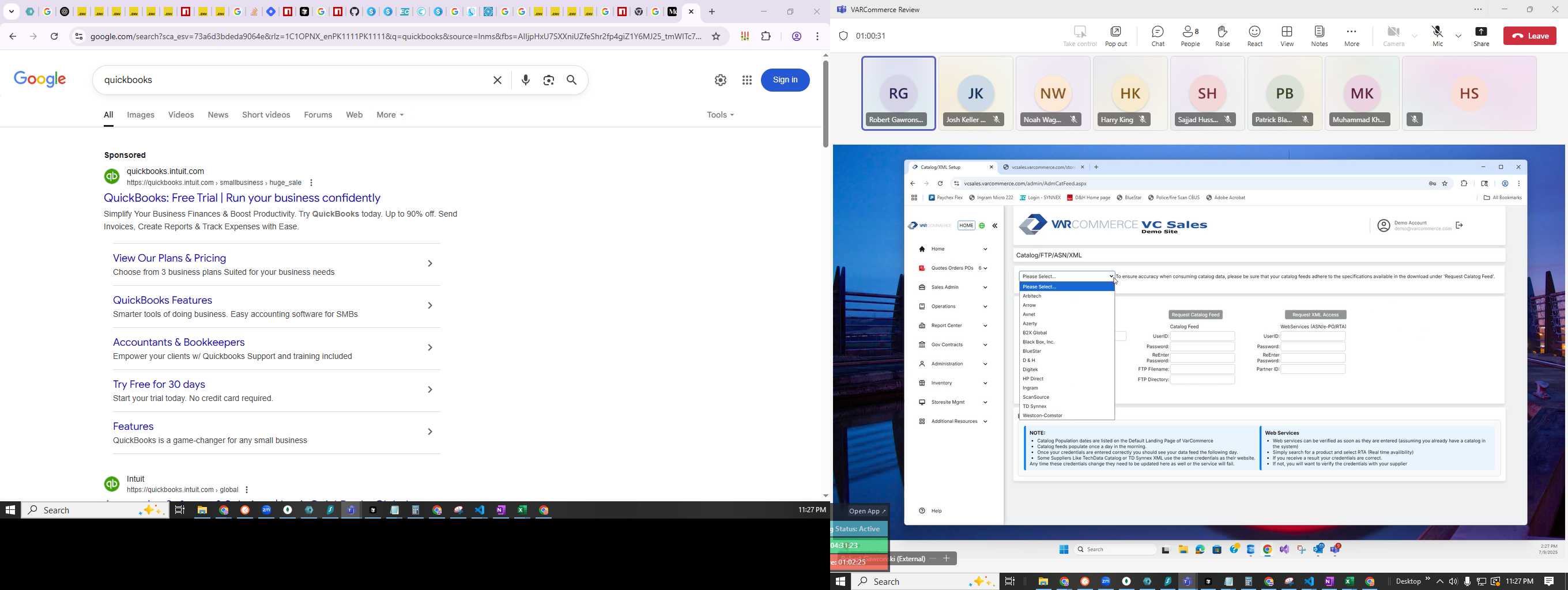
Task: Open Chrome's three-dot menu
Action: coord(817,36)
